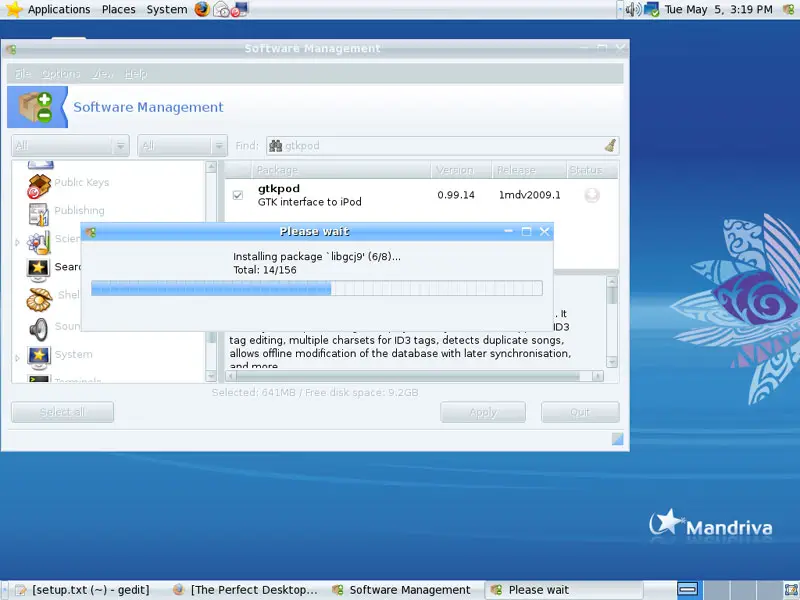800x600 pixels.
Task: Click the Software Management window title icon
Action: [11, 49]
